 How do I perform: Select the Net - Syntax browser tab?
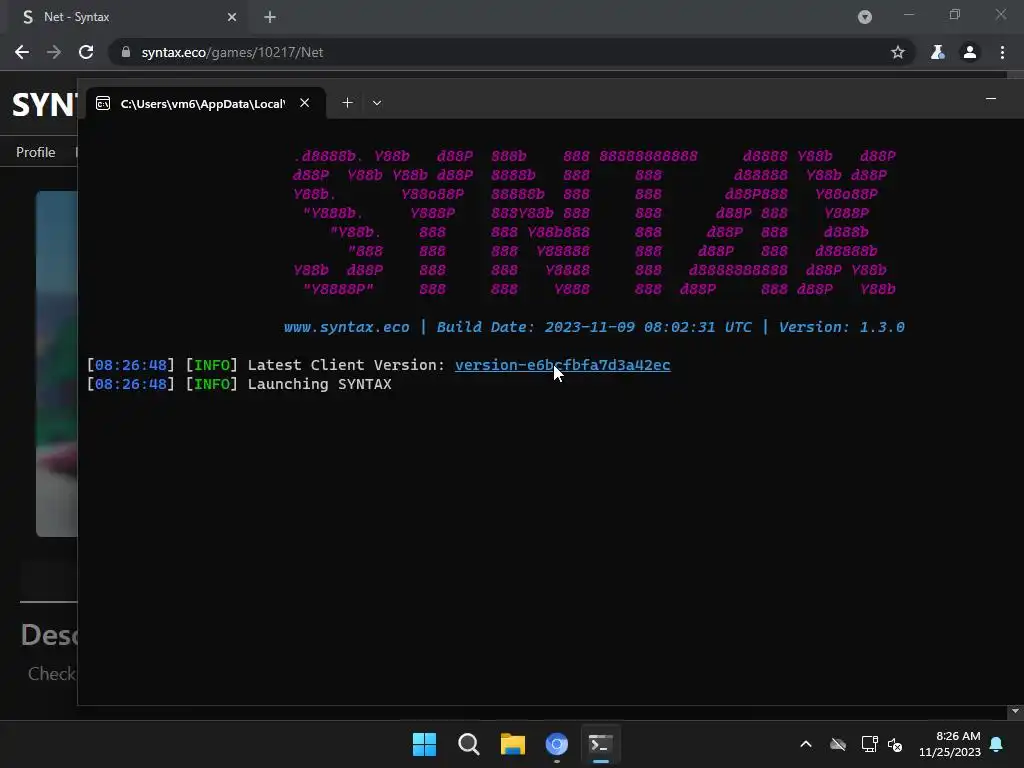129,17
